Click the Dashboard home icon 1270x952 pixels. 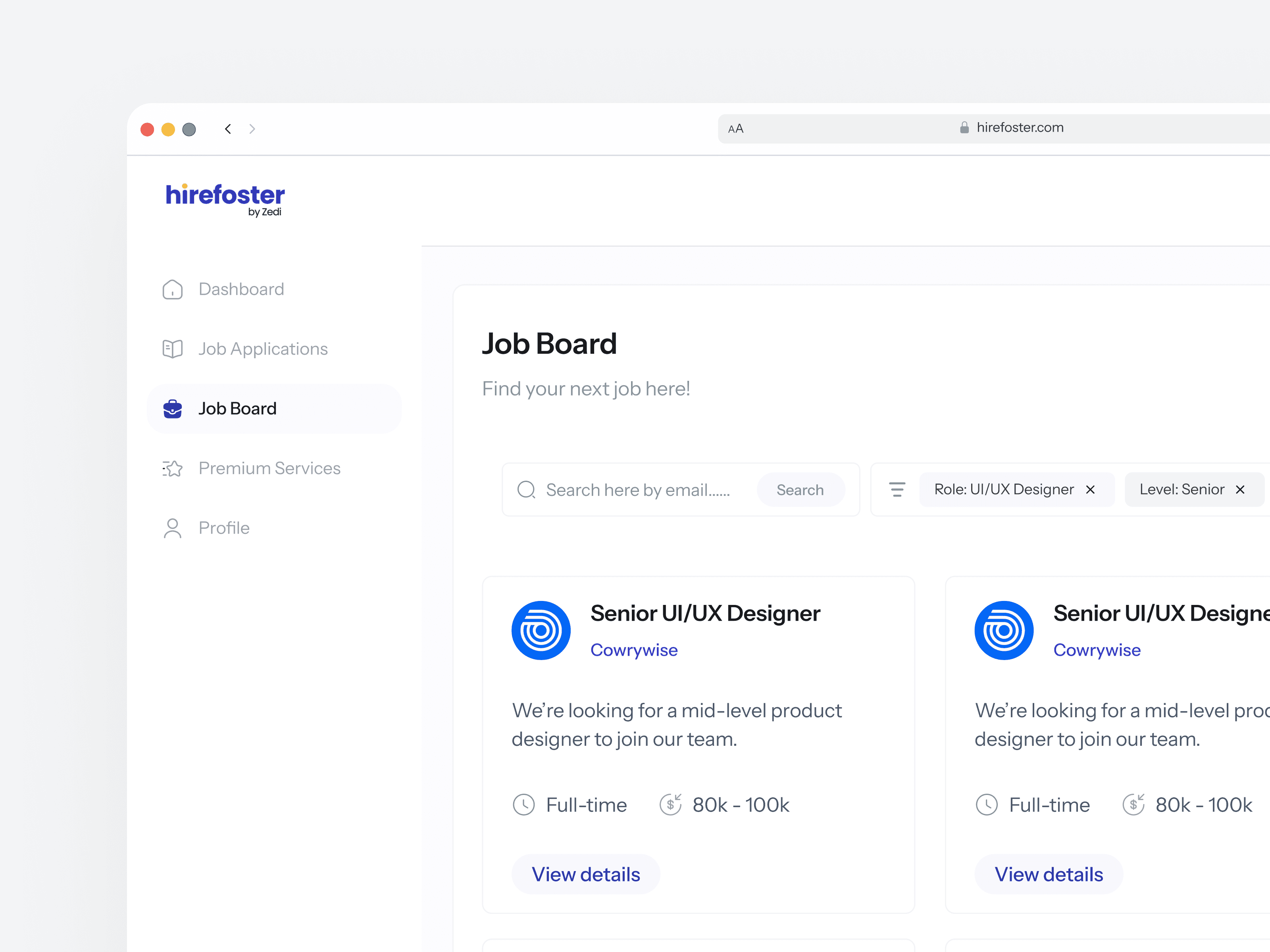pyautogui.click(x=172, y=290)
